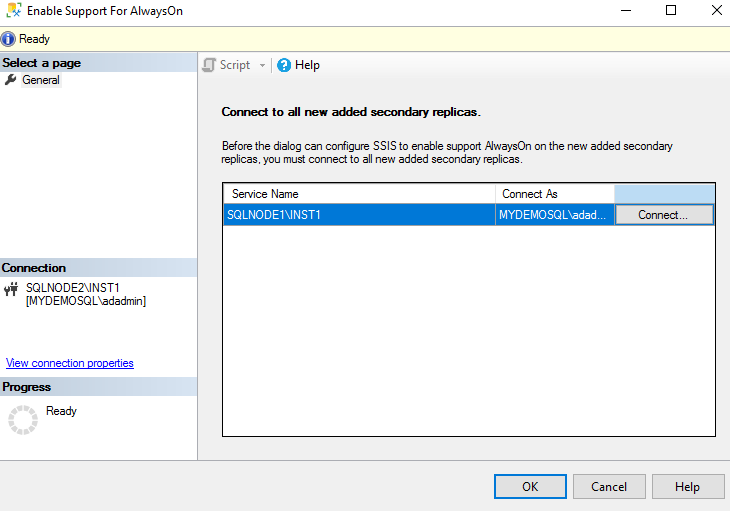Viewport: 730px width, 511px height.
Task: Click the MYDEMOSQL\adad... Connect As cell
Action: (554, 214)
